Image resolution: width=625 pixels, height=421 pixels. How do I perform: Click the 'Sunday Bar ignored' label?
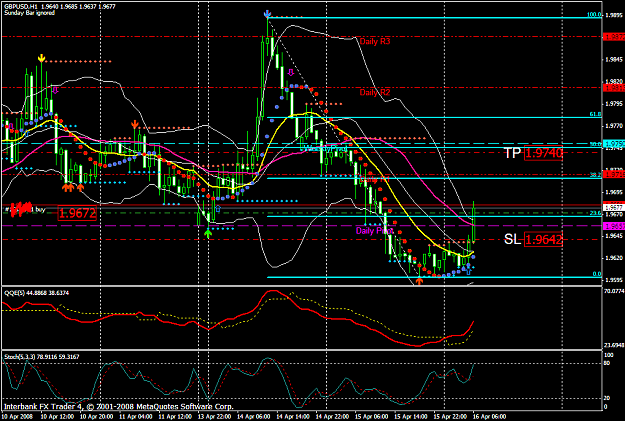pyautogui.click(x=29, y=13)
